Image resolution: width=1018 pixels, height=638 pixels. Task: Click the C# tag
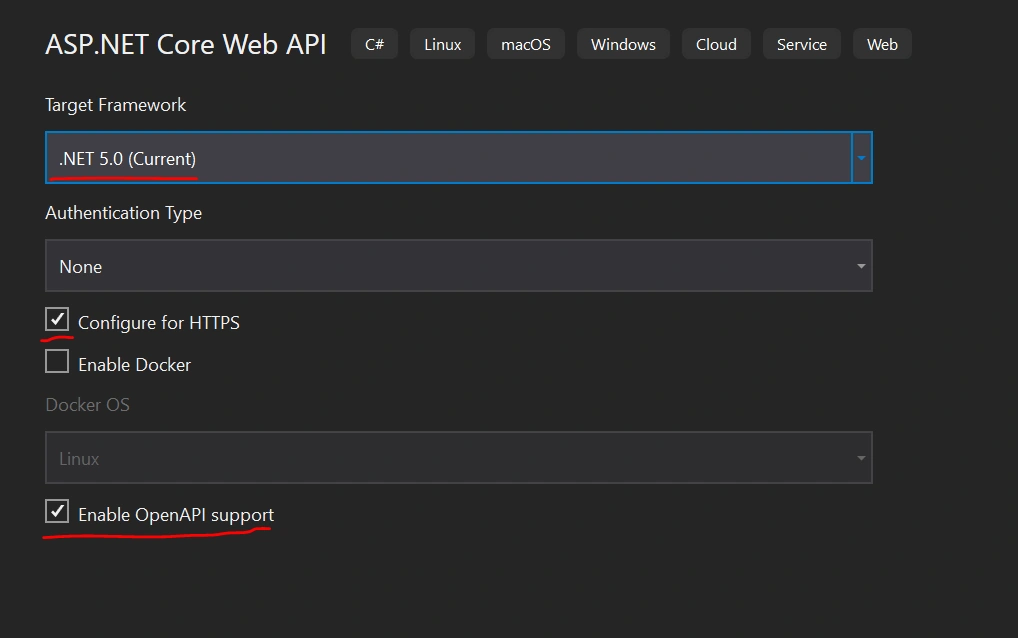coord(375,44)
